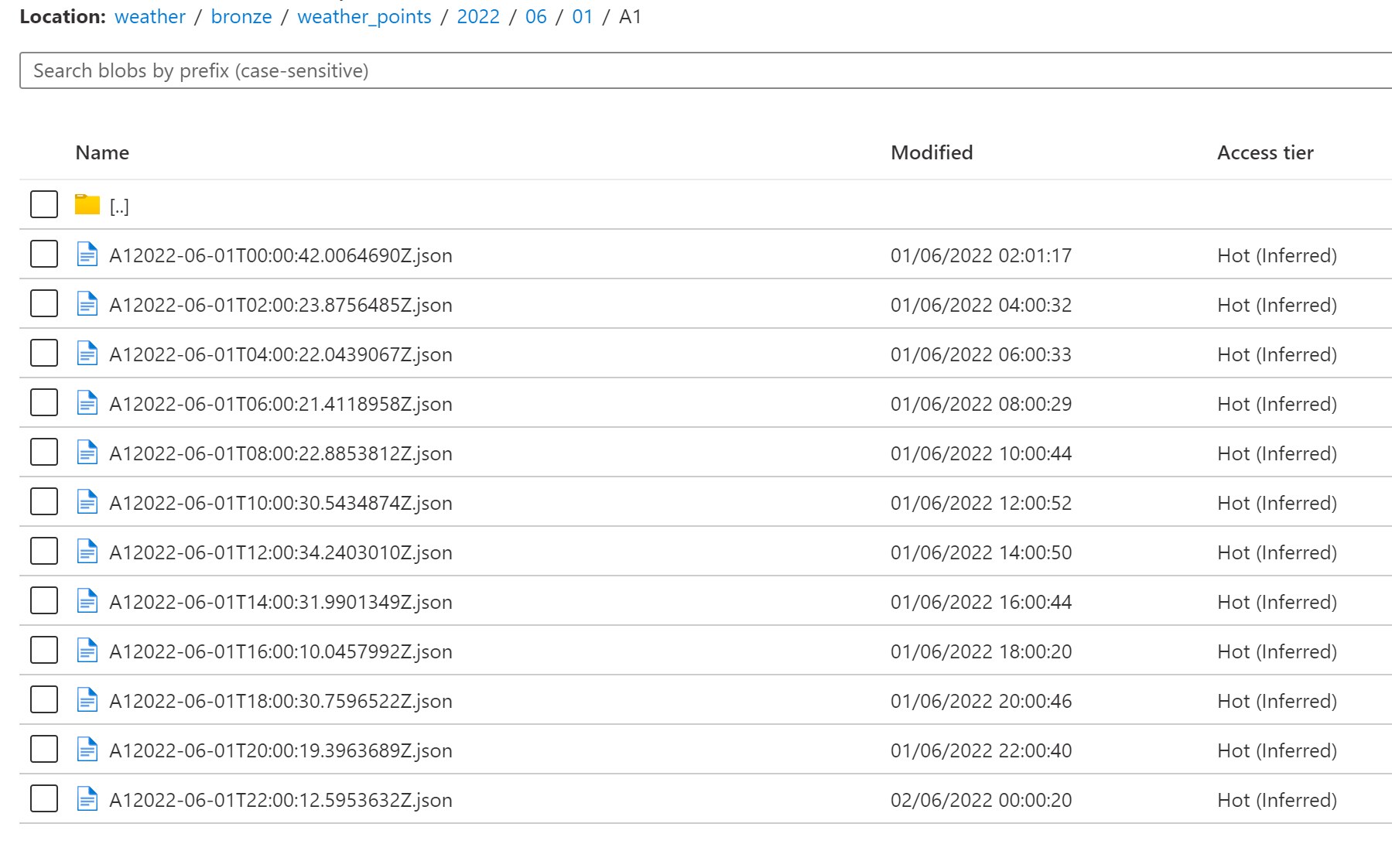
Task: Jump to 2022 folder in breadcrumb
Action: pos(477,17)
